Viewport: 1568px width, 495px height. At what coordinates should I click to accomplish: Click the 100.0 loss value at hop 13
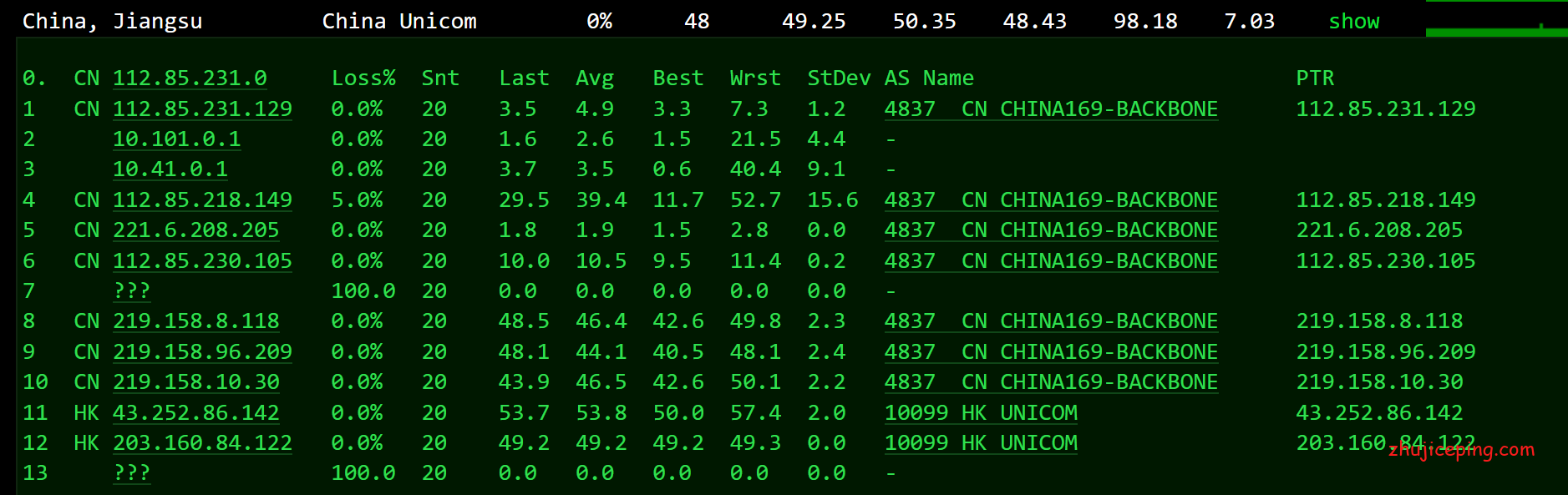pyautogui.click(x=363, y=472)
